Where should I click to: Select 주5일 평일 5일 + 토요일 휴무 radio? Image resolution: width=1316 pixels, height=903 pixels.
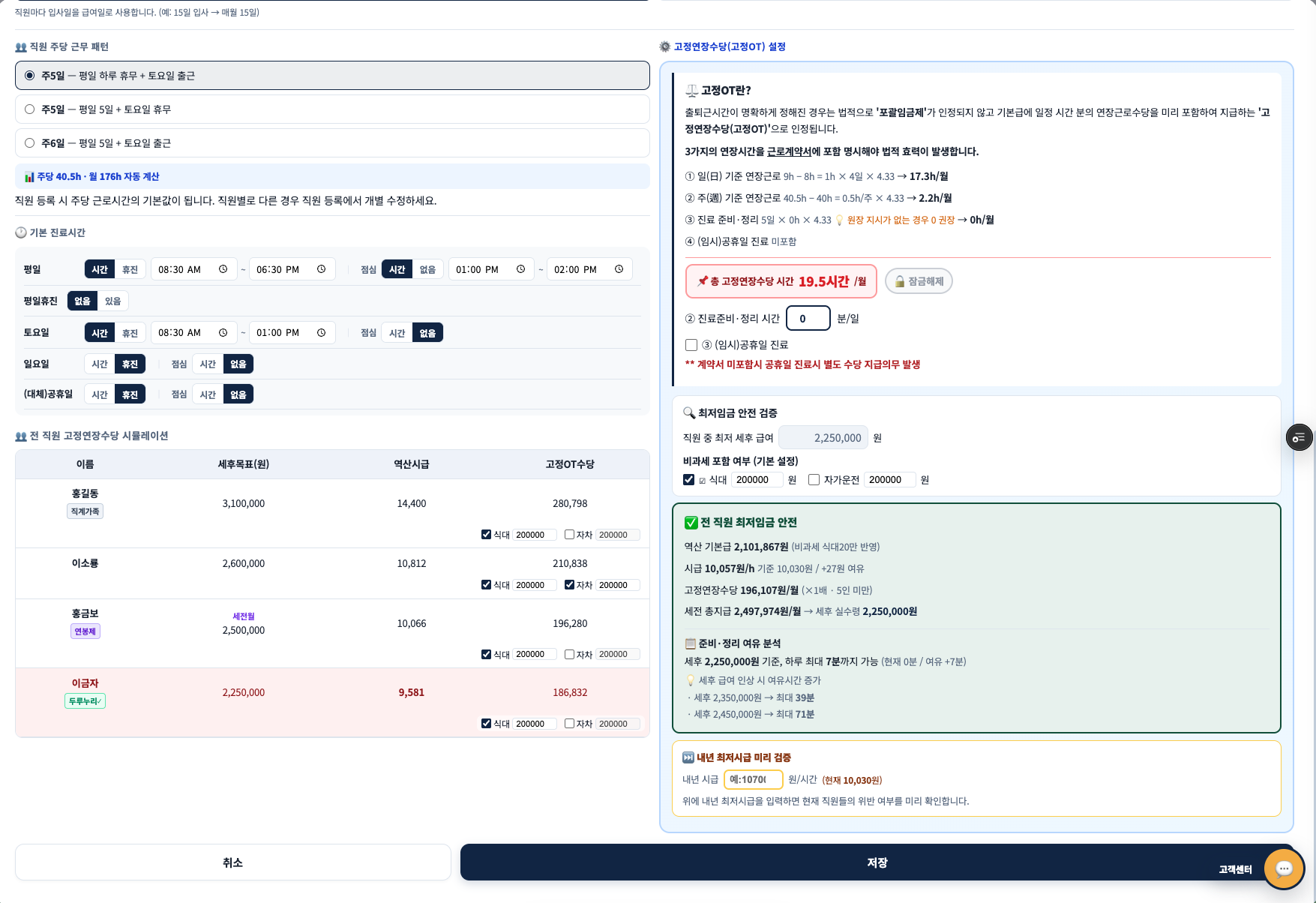click(30, 109)
